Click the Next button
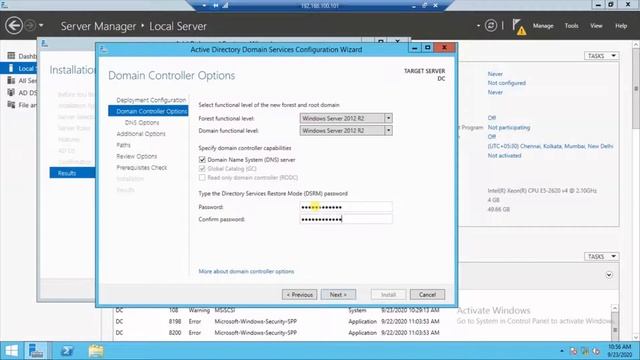This screenshot has width=640, height=360. [338, 294]
